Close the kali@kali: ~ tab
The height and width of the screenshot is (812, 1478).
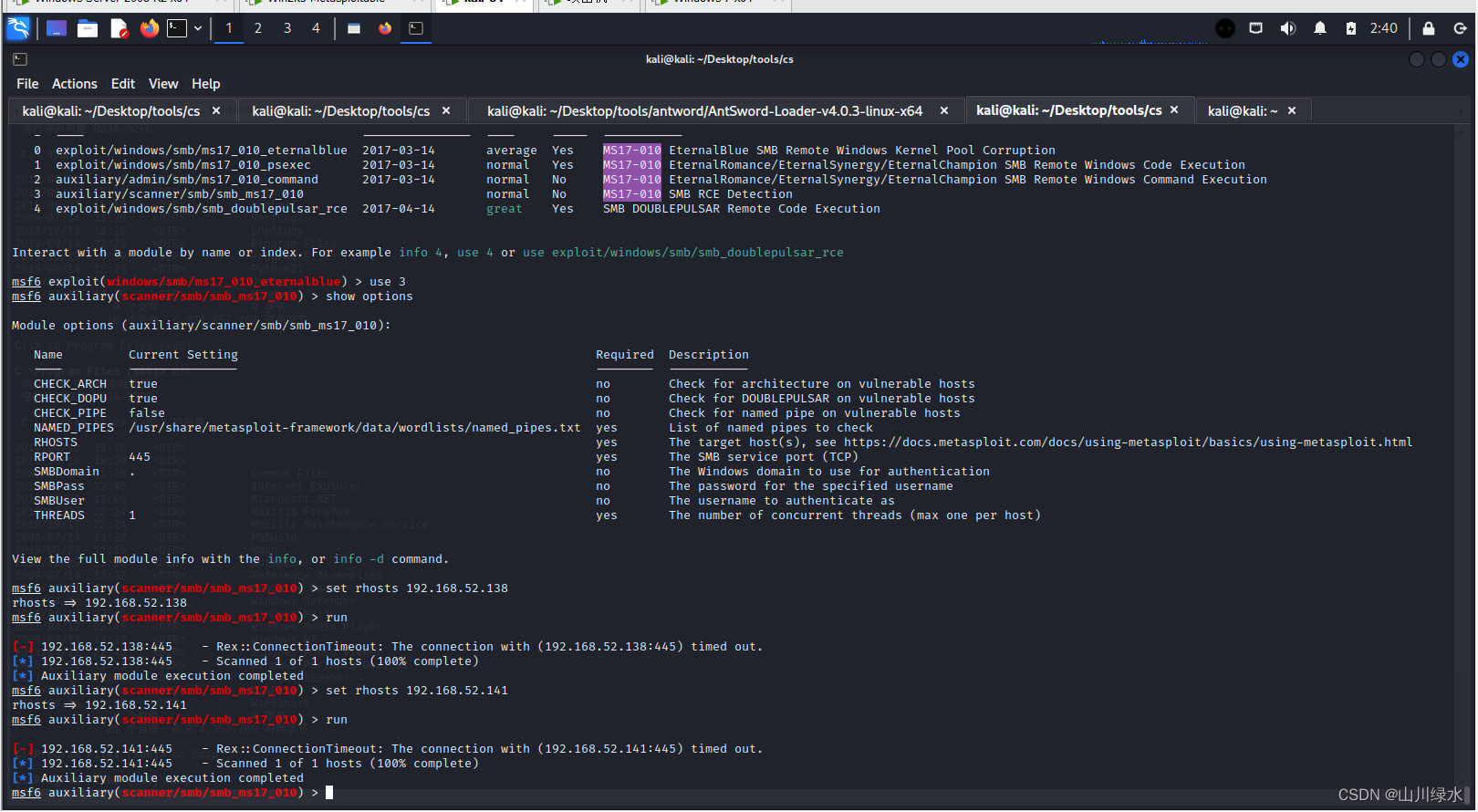point(1292,111)
